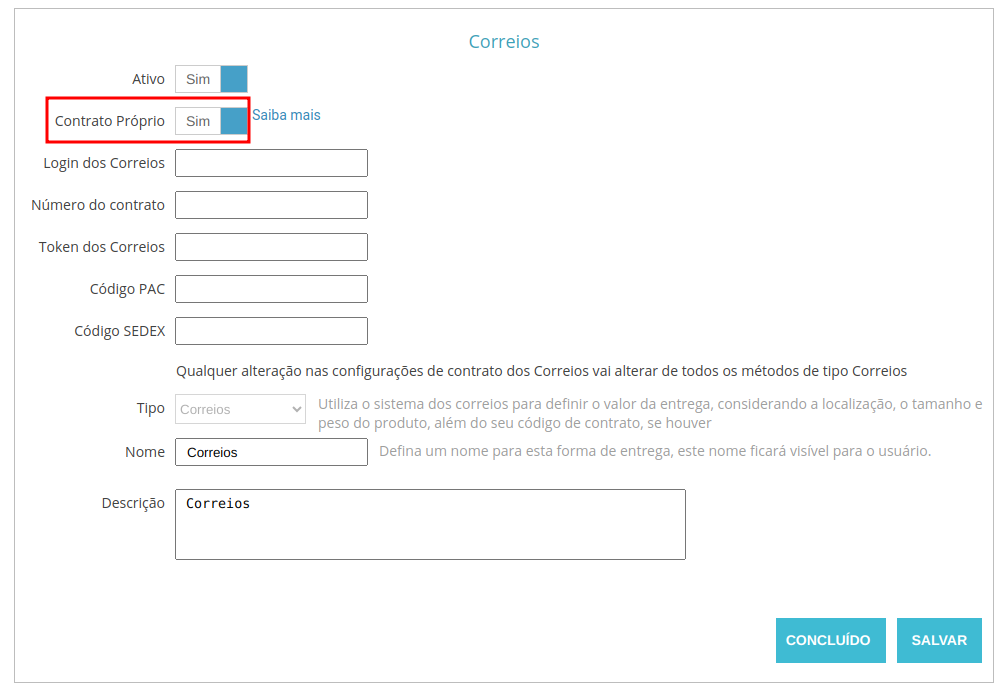Click the 'Qualquer alteração nas configurações' notice text
The image size is (1007, 696).
tap(541, 371)
